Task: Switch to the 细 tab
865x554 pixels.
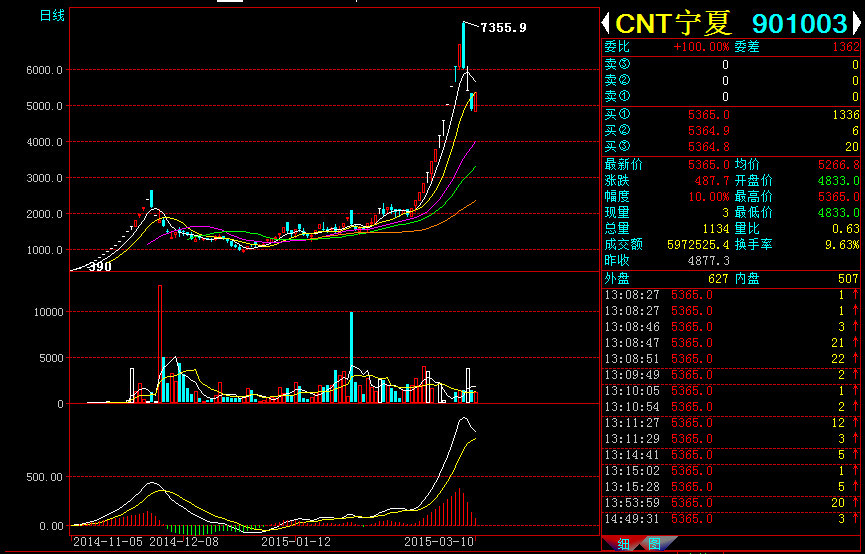Action: pyautogui.click(x=623, y=545)
